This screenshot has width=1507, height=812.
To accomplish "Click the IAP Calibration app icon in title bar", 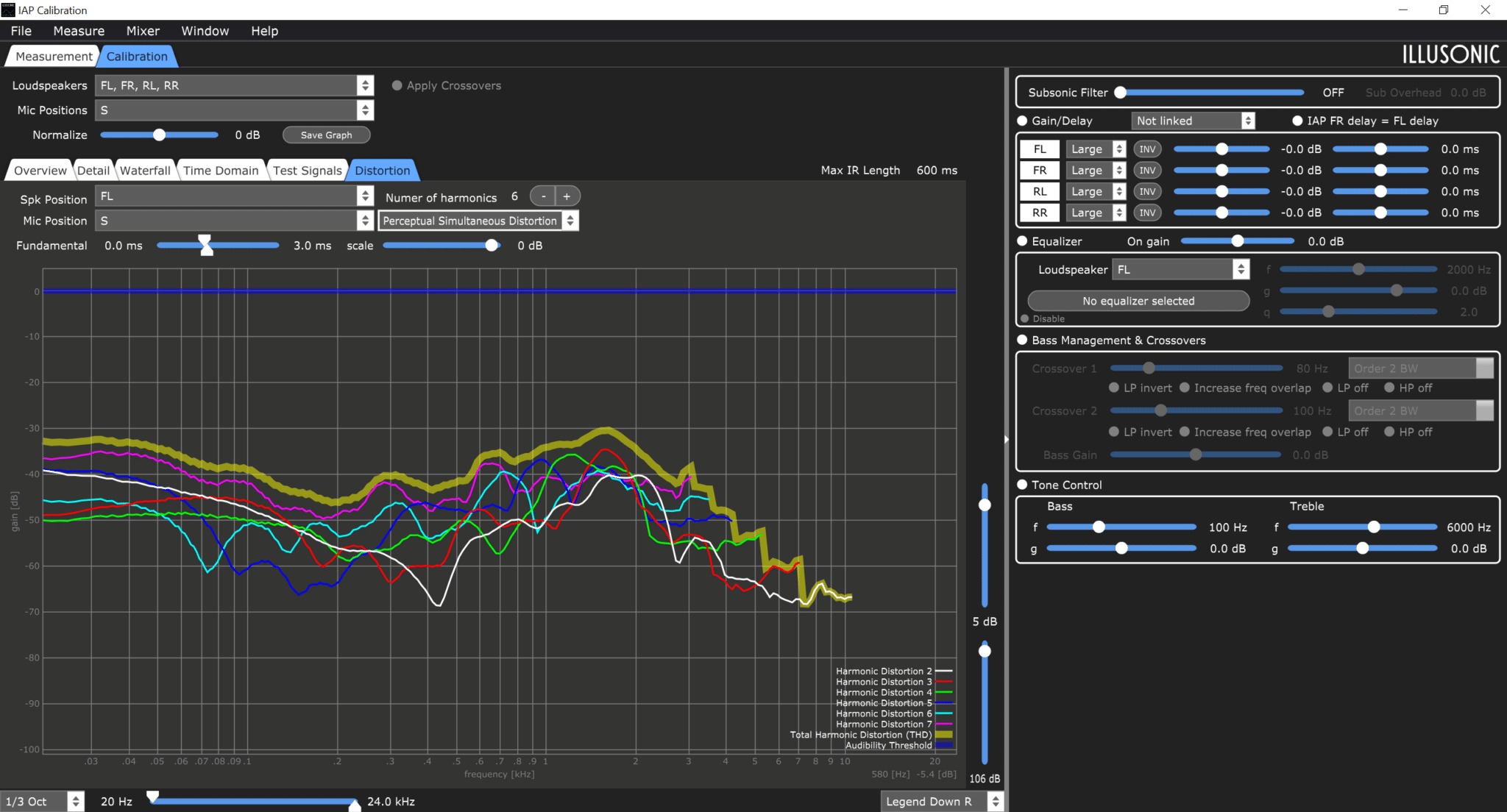I will pos(8,10).
